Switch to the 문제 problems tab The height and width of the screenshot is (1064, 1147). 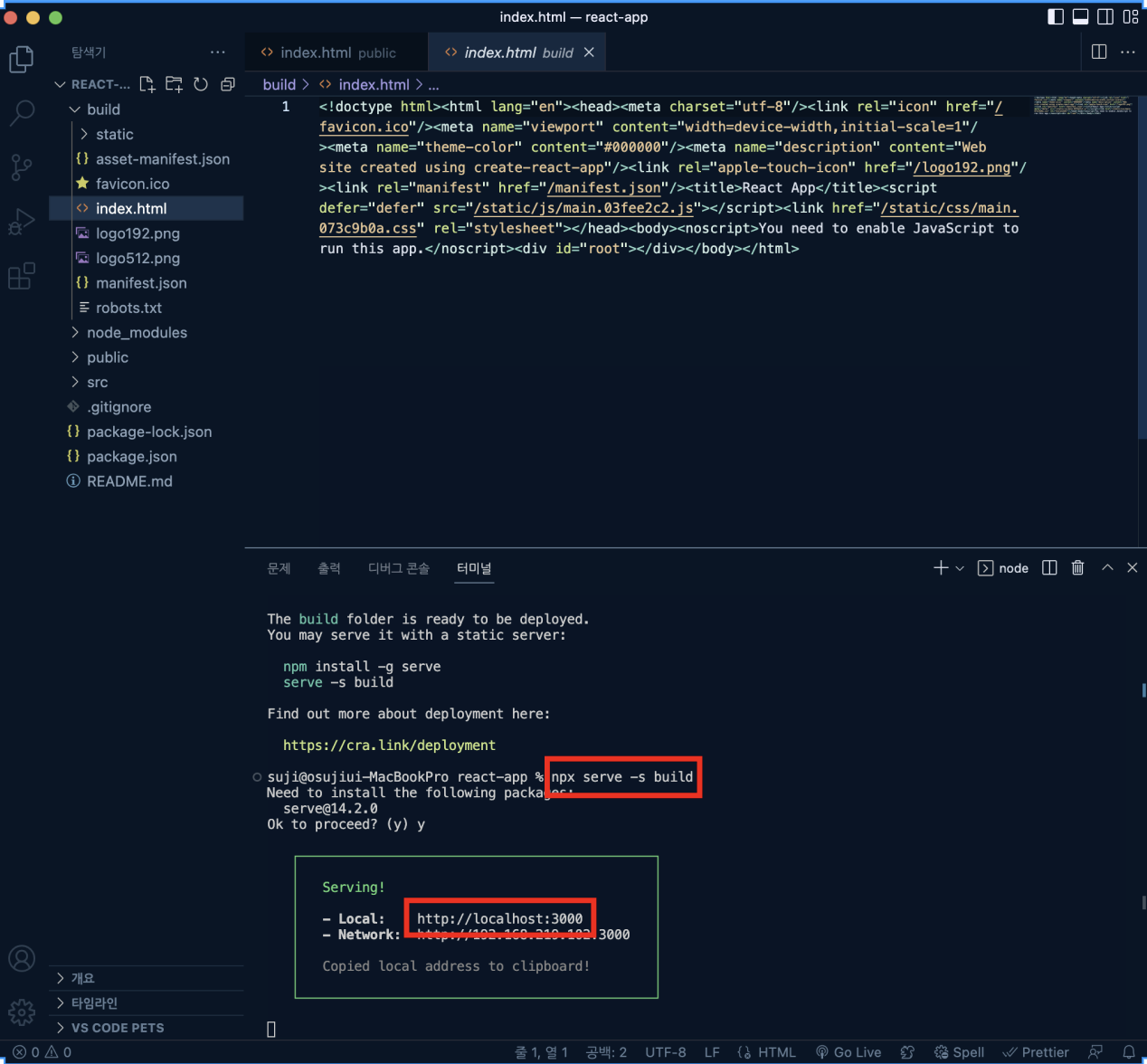[279, 568]
